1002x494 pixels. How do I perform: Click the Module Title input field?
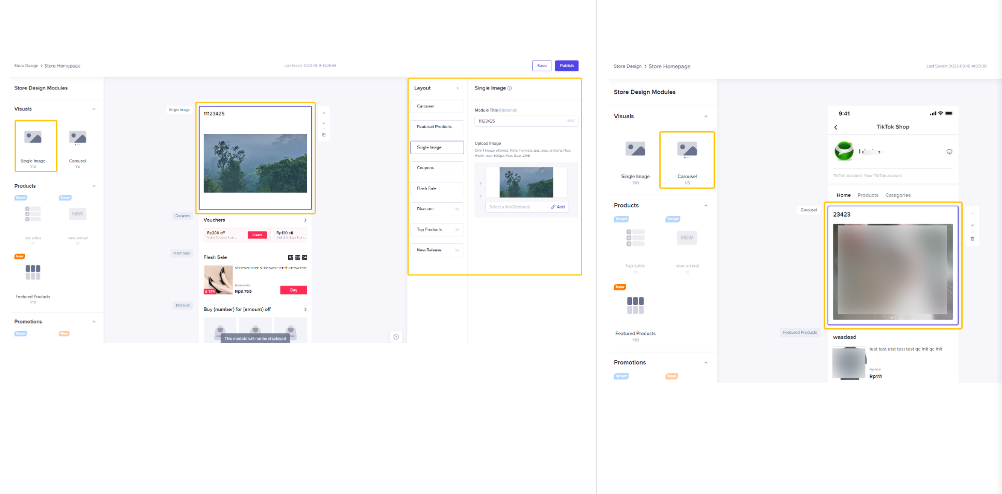(x=526, y=121)
